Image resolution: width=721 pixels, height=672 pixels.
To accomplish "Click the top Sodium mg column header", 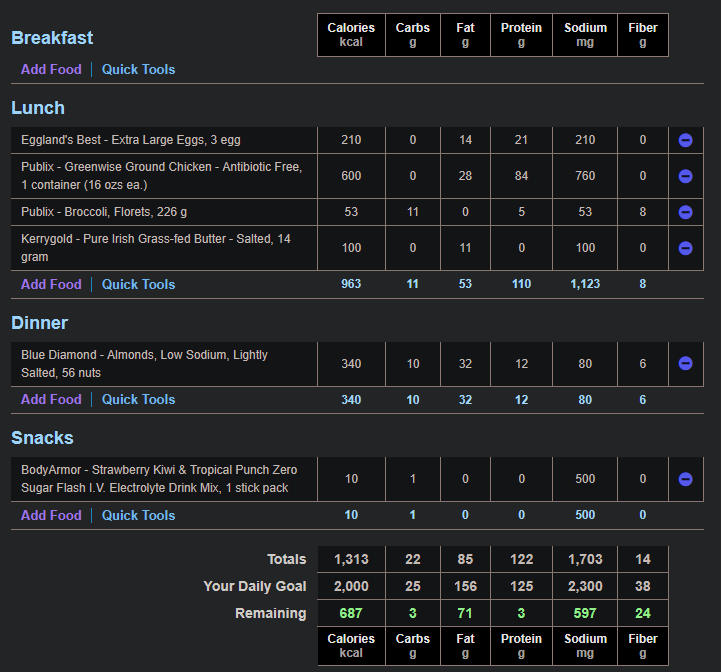I will point(585,35).
